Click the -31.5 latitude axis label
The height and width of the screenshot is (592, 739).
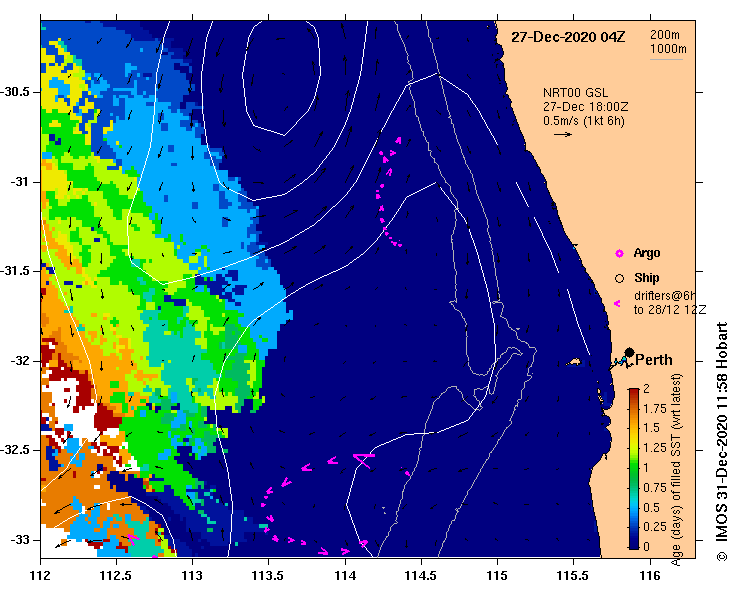16,271
